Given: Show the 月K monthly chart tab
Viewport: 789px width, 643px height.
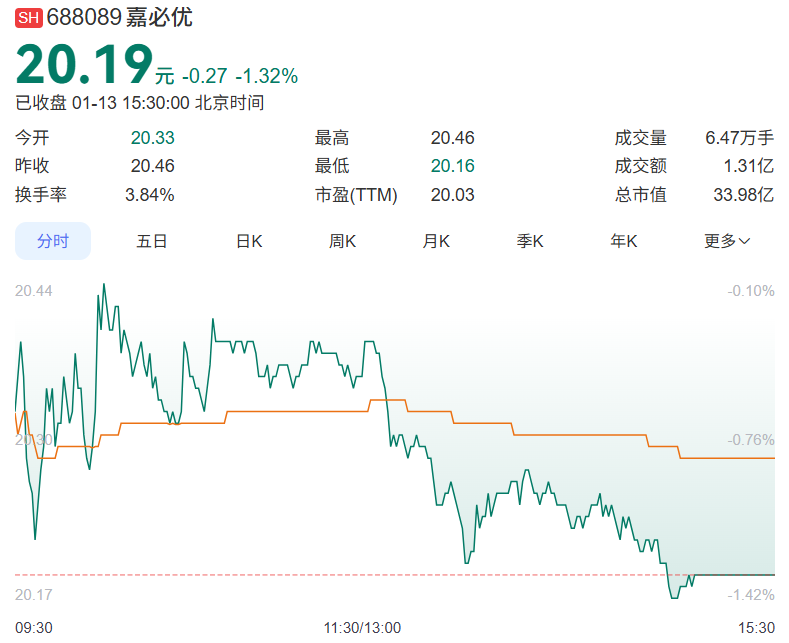Looking at the screenshot, I should click(437, 241).
